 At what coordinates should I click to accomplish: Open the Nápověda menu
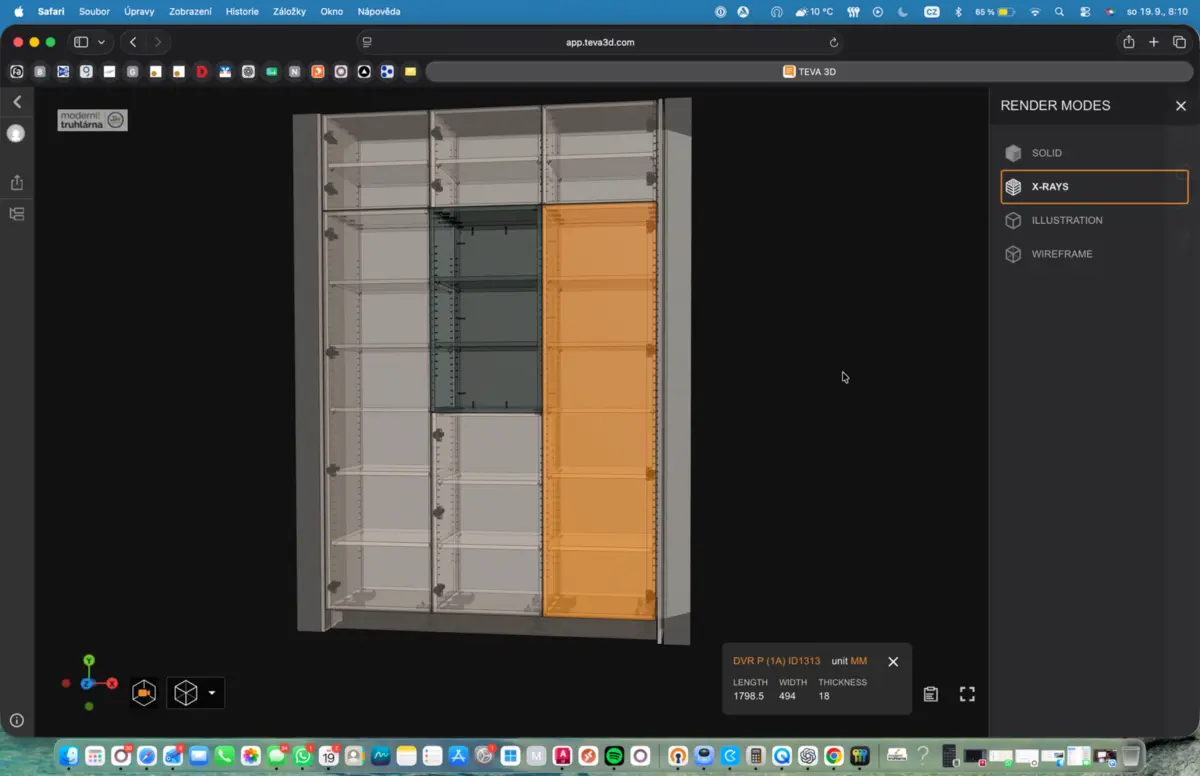tap(379, 12)
